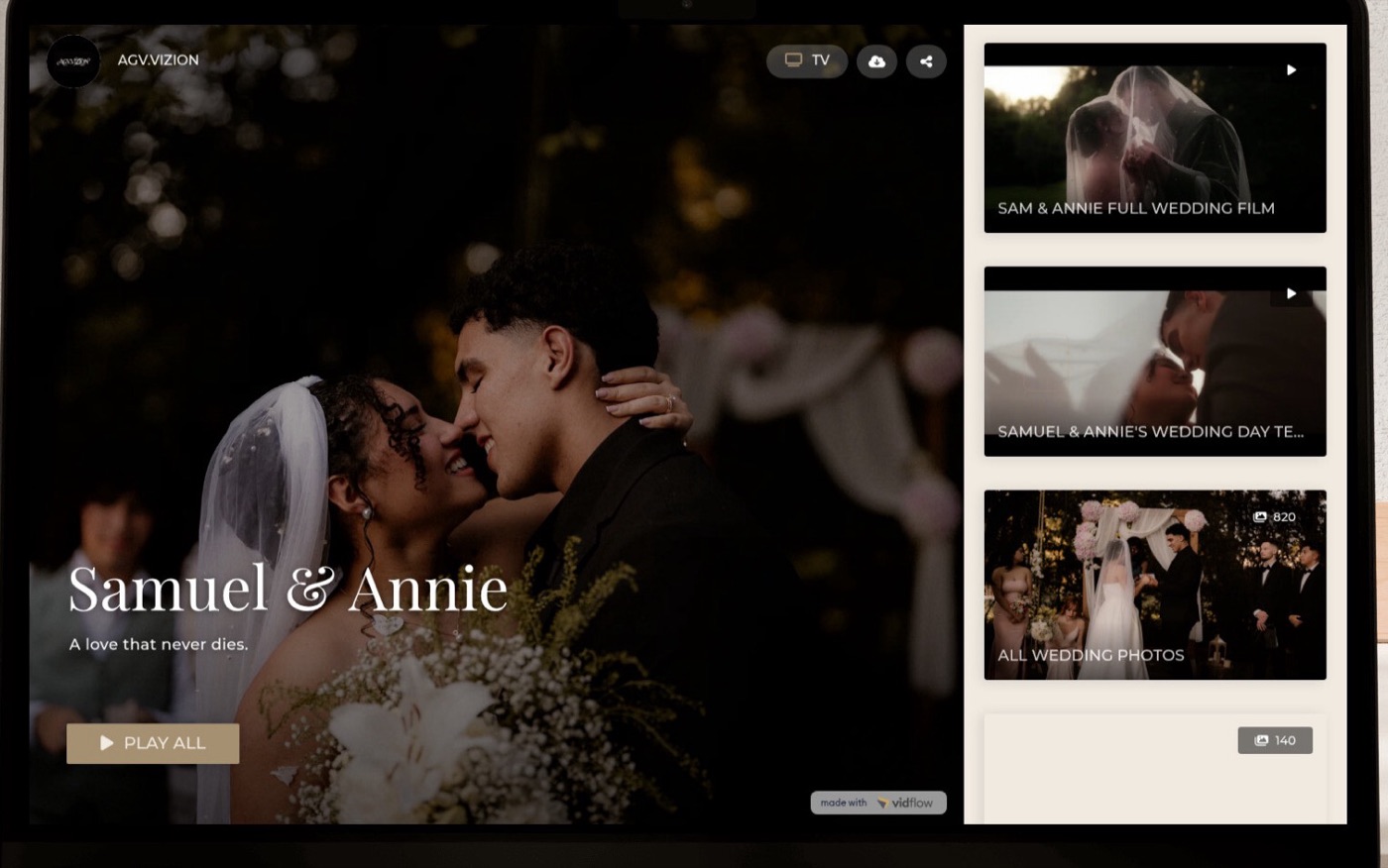Click the play icon on the Full Wedding Film card
Screen dimensions: 1388x868
pyautogui.click(x=1291, y=70)
